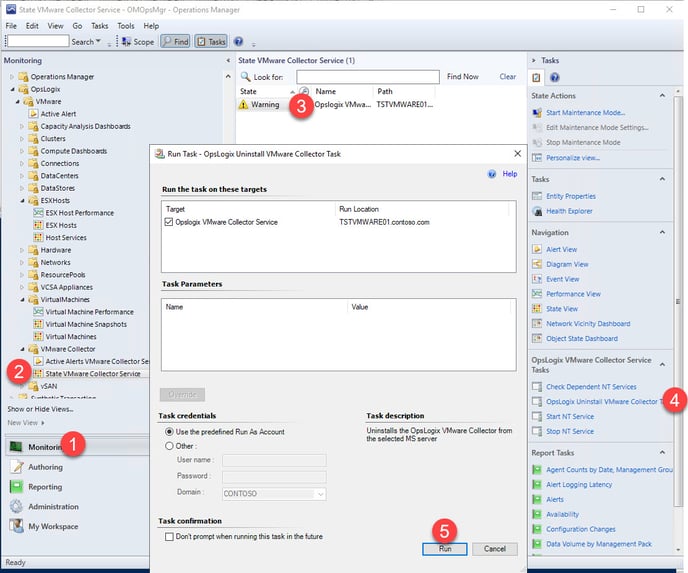Select State VMware Collector Service tree item
This screenshot has width=688, height=573.
(x=93, y=374)
